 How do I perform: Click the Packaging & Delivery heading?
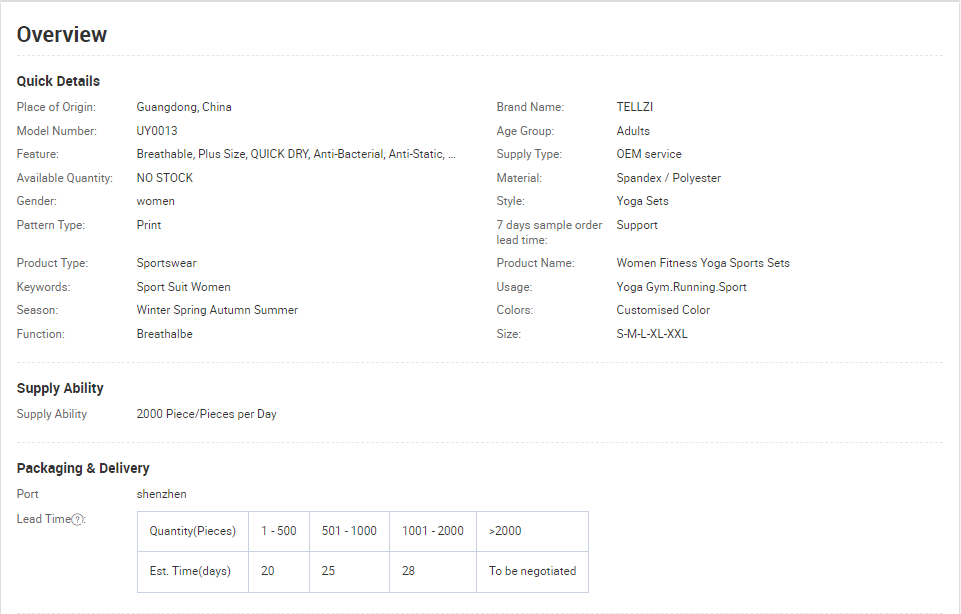pos(83,468)
